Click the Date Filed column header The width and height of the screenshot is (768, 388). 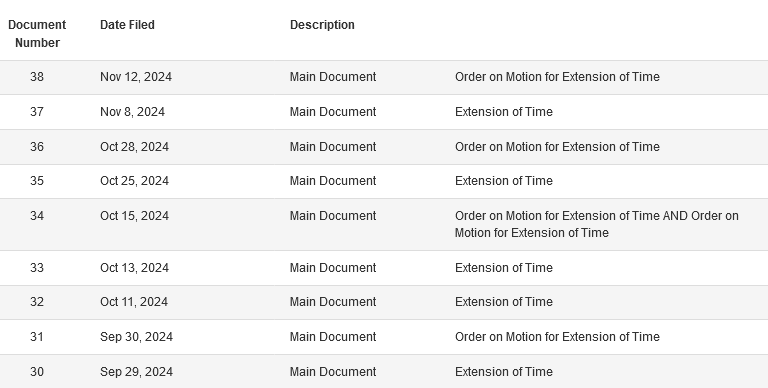(x=127, y=25)
